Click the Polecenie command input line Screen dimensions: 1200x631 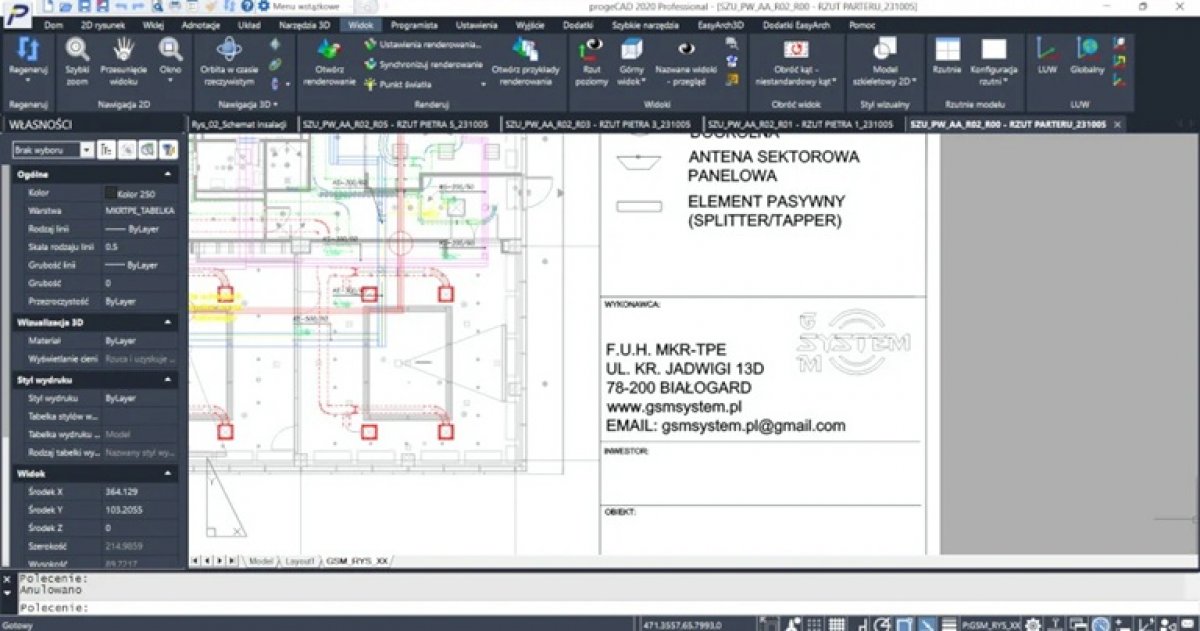tap(600, 608)
